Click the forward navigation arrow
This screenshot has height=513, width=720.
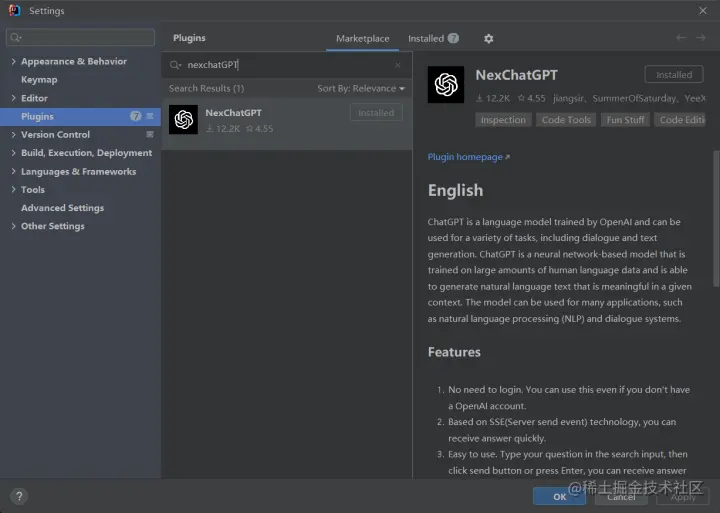701,38
